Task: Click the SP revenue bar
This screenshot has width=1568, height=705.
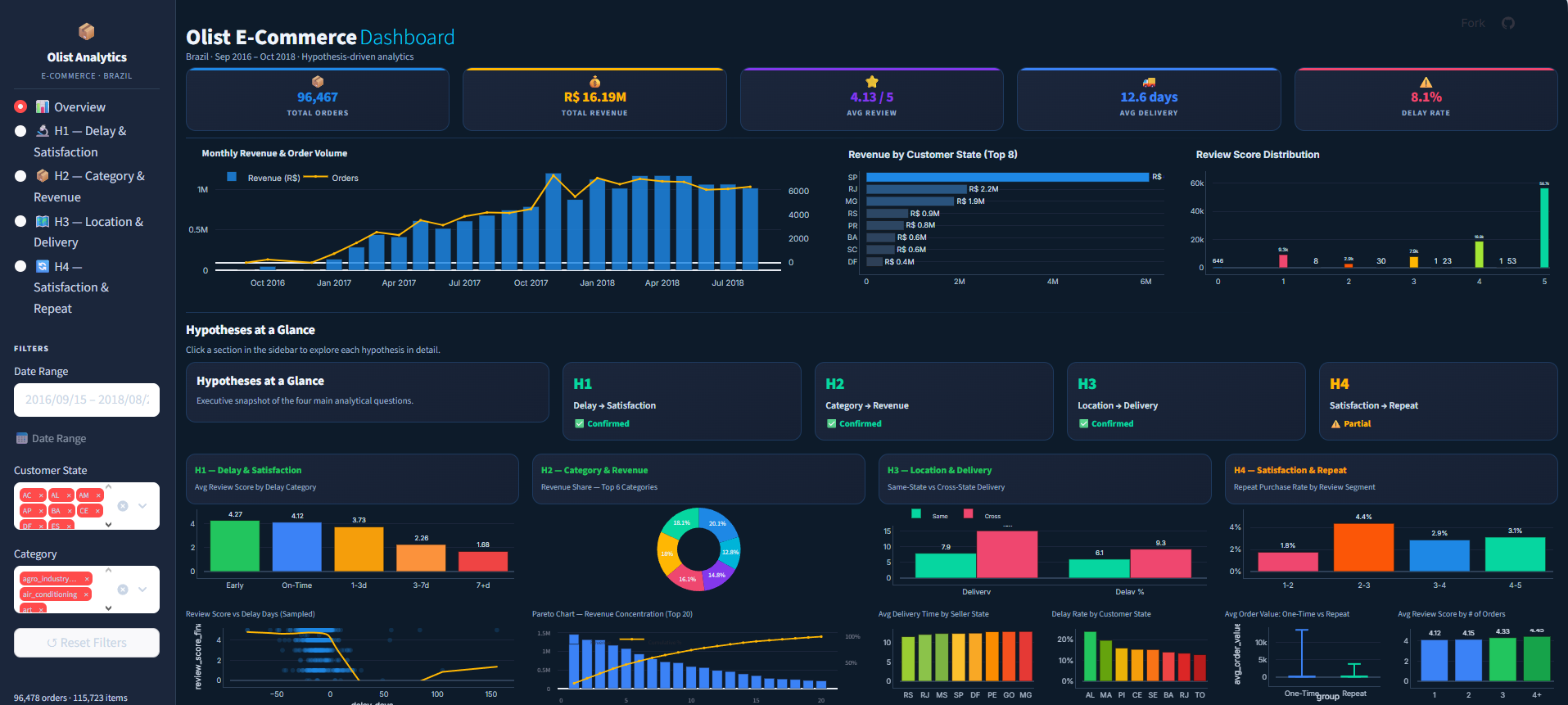Action: 1008,177
